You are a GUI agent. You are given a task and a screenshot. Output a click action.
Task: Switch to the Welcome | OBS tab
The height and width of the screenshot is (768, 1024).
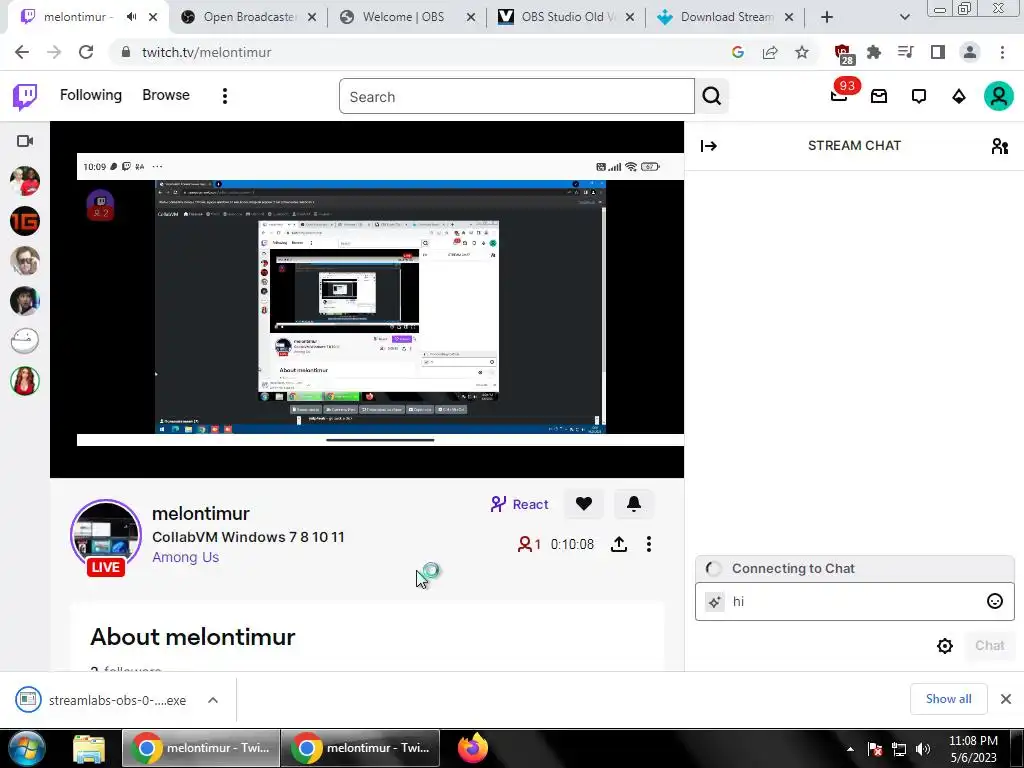[x=406, y=17]
